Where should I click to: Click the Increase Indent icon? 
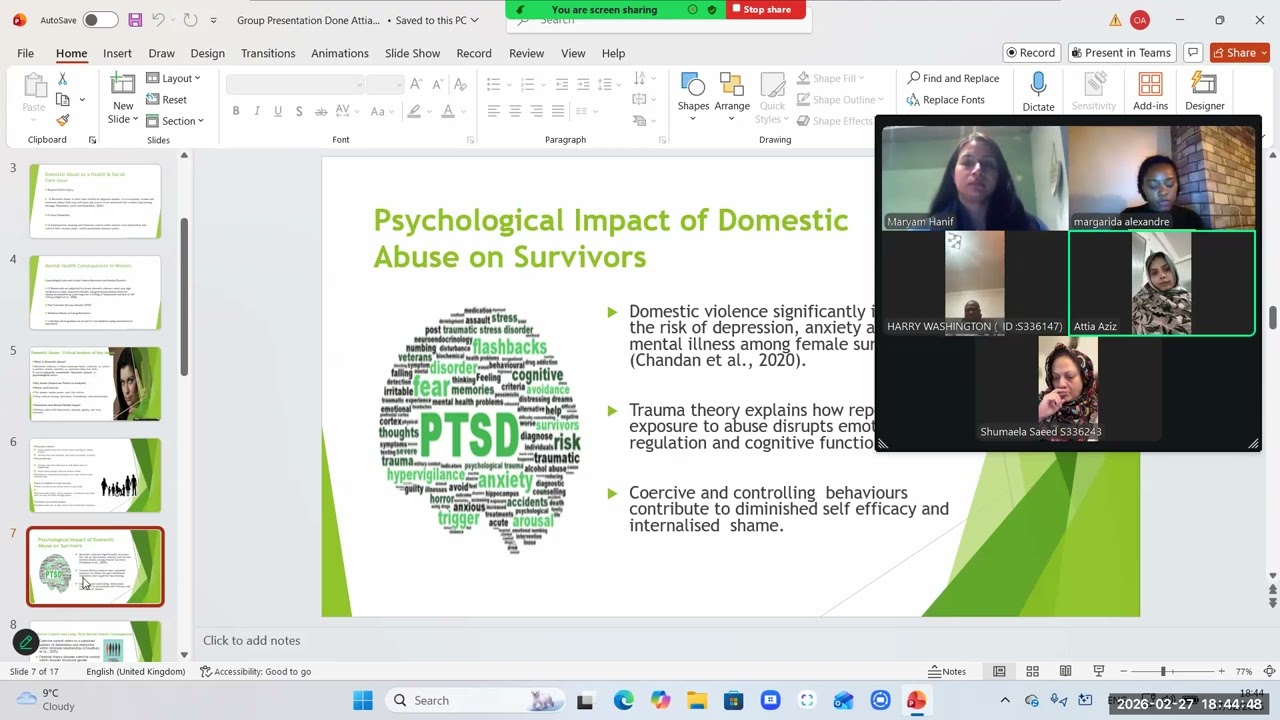click(584, 84)
